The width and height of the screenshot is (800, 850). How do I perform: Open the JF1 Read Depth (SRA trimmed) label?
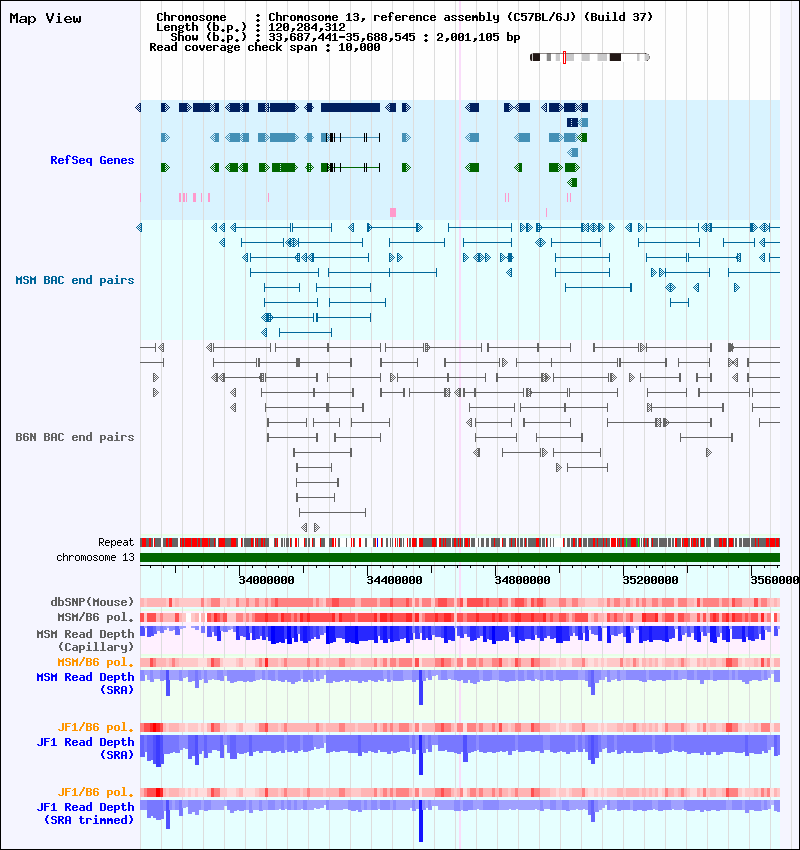click(85, 813)
